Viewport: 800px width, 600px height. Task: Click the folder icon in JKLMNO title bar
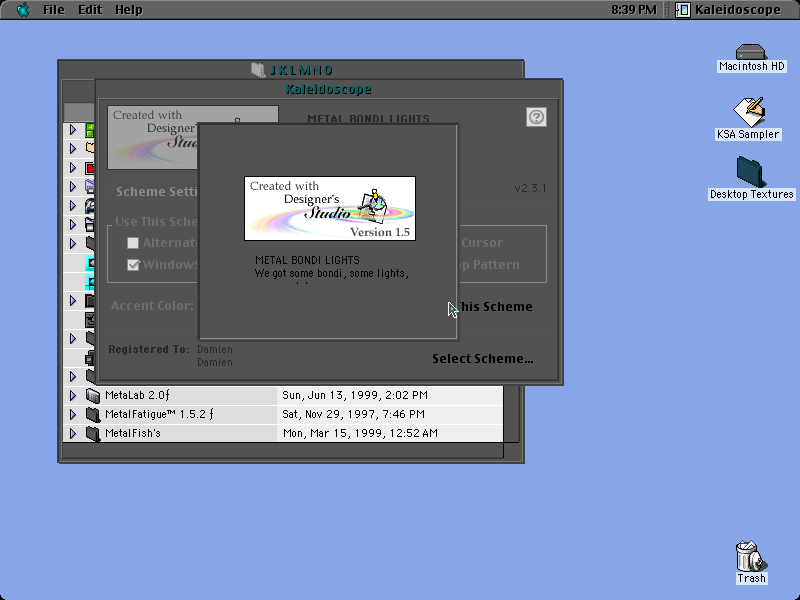[258, 70]
